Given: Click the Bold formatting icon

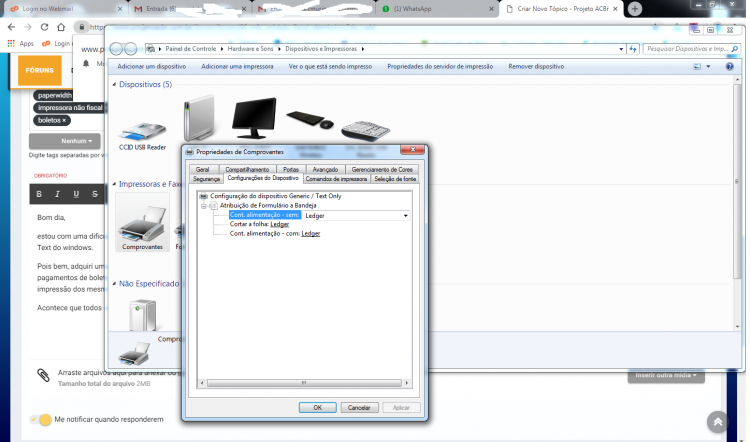Looking at the screenshot, I should click(x=39, y=194).
